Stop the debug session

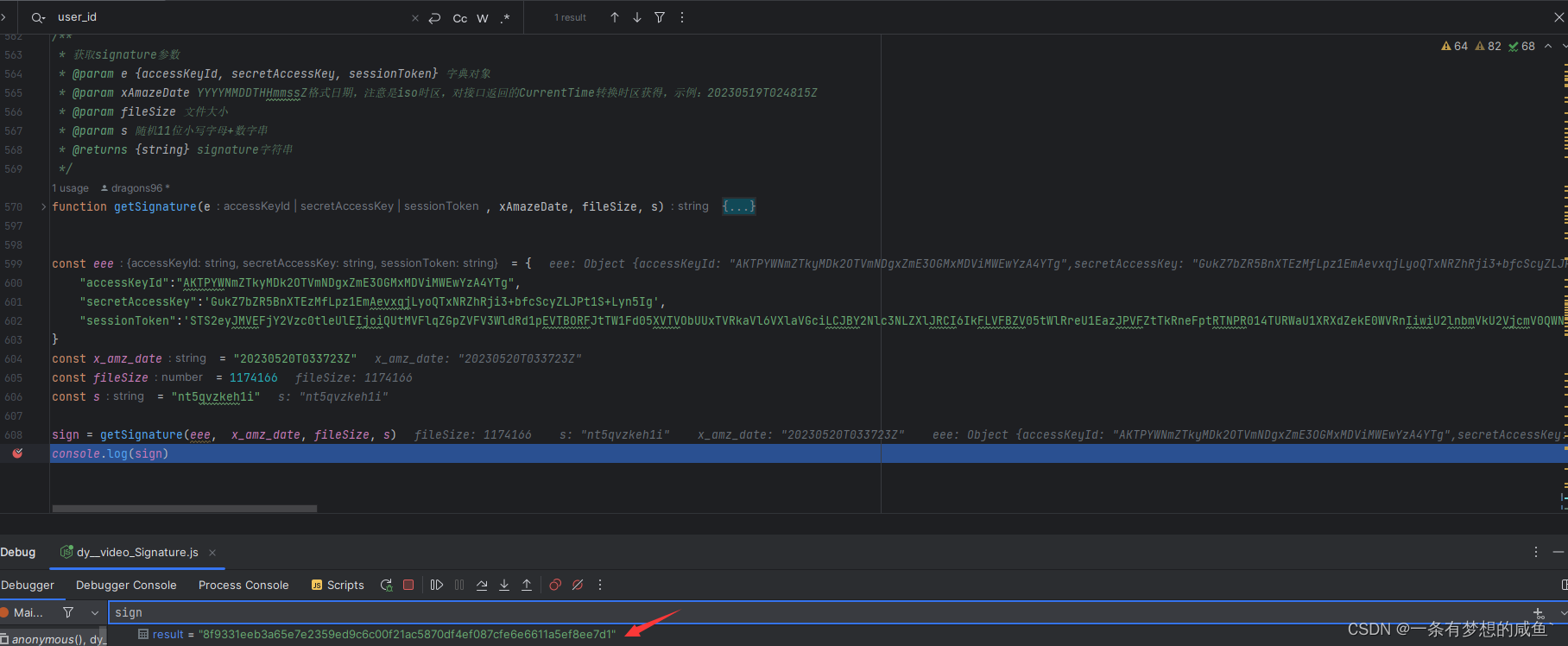tap(408, 586)
